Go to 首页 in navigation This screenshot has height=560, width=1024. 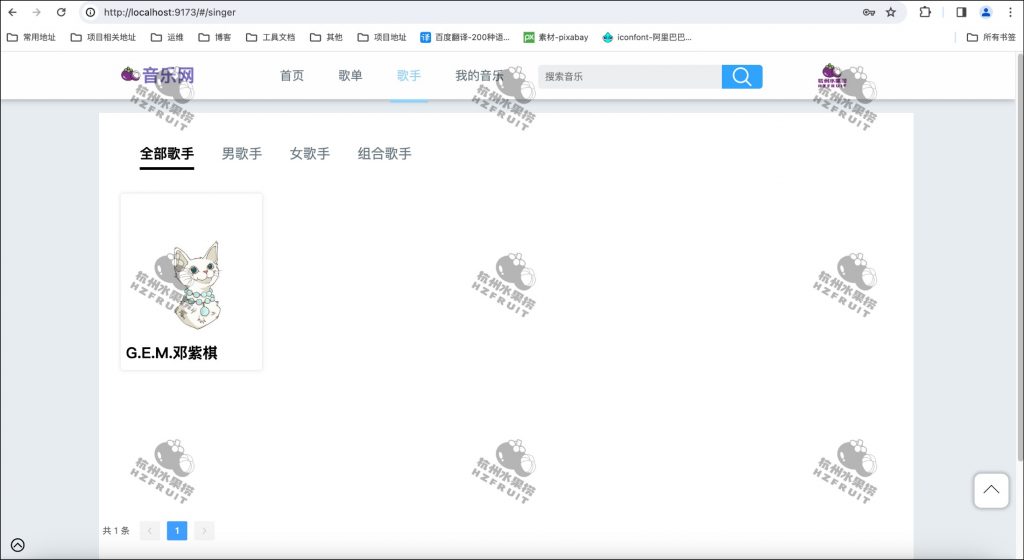292,76
